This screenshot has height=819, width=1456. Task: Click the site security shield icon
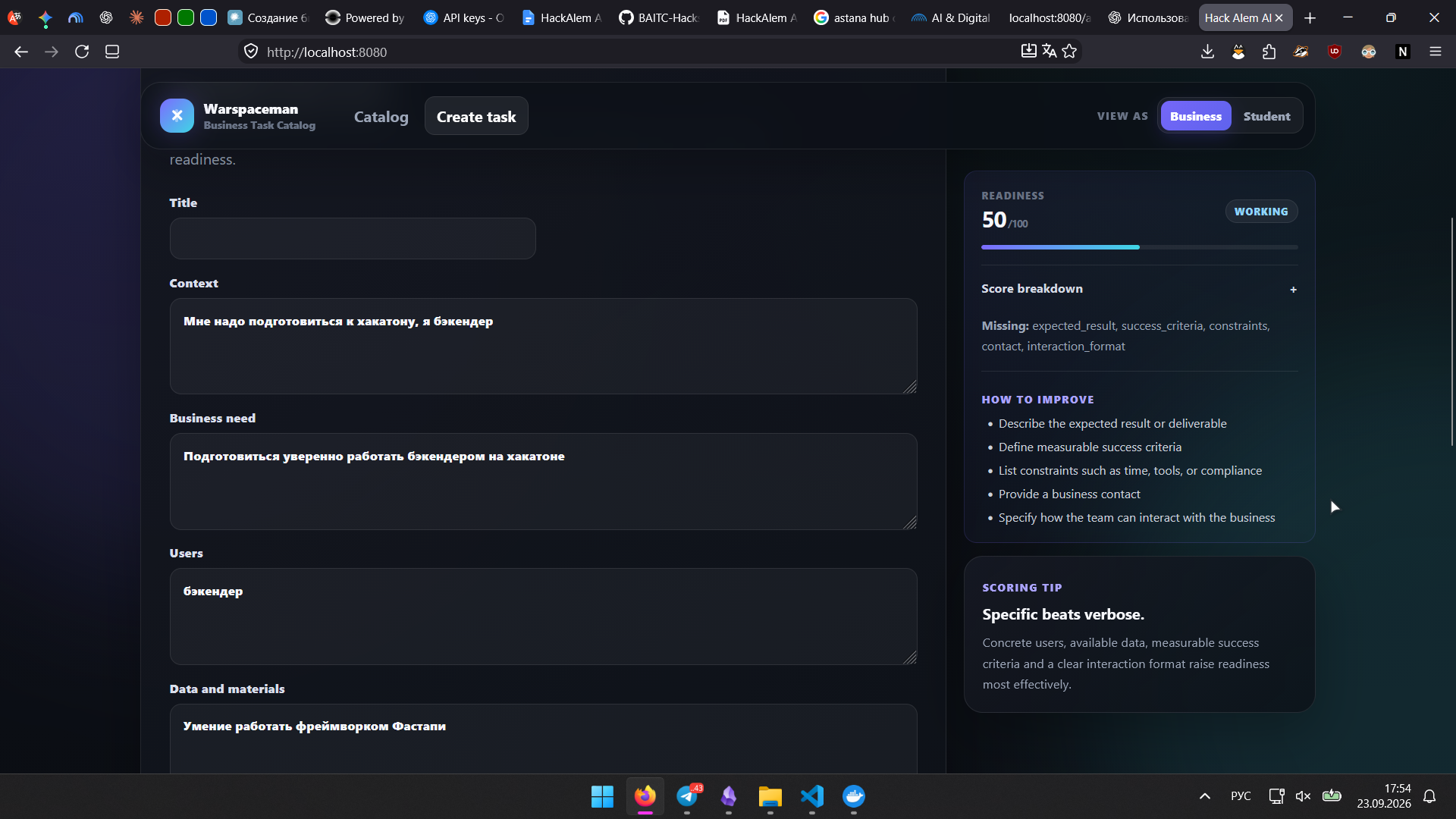click(x=251, y=52)
